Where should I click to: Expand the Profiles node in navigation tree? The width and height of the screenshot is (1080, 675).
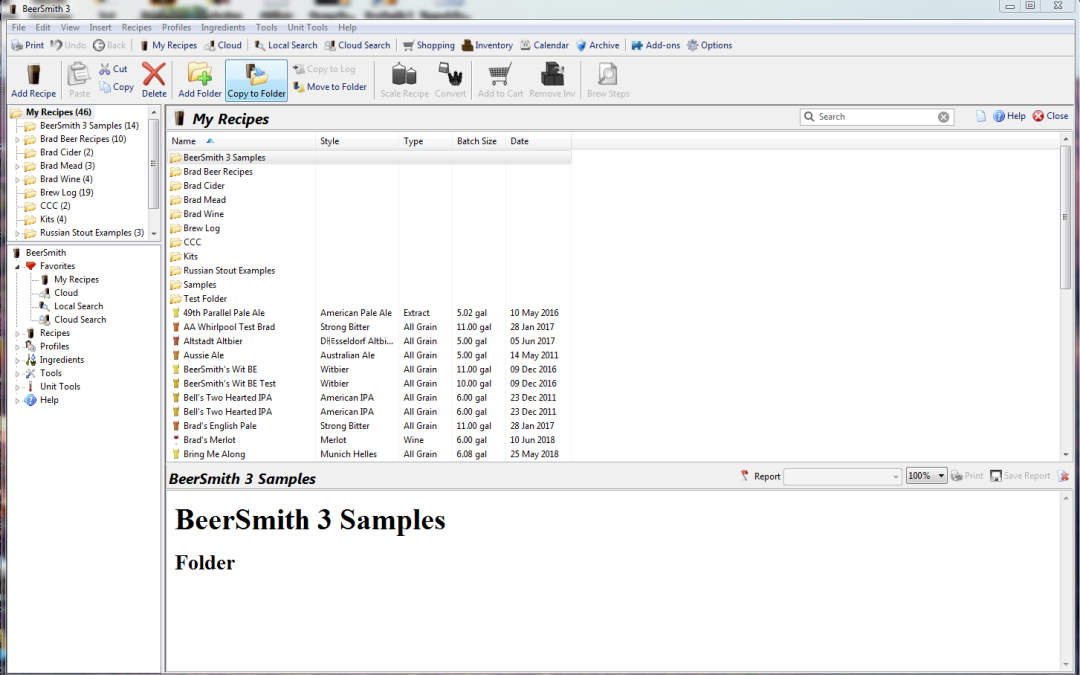tap(18, 346)
